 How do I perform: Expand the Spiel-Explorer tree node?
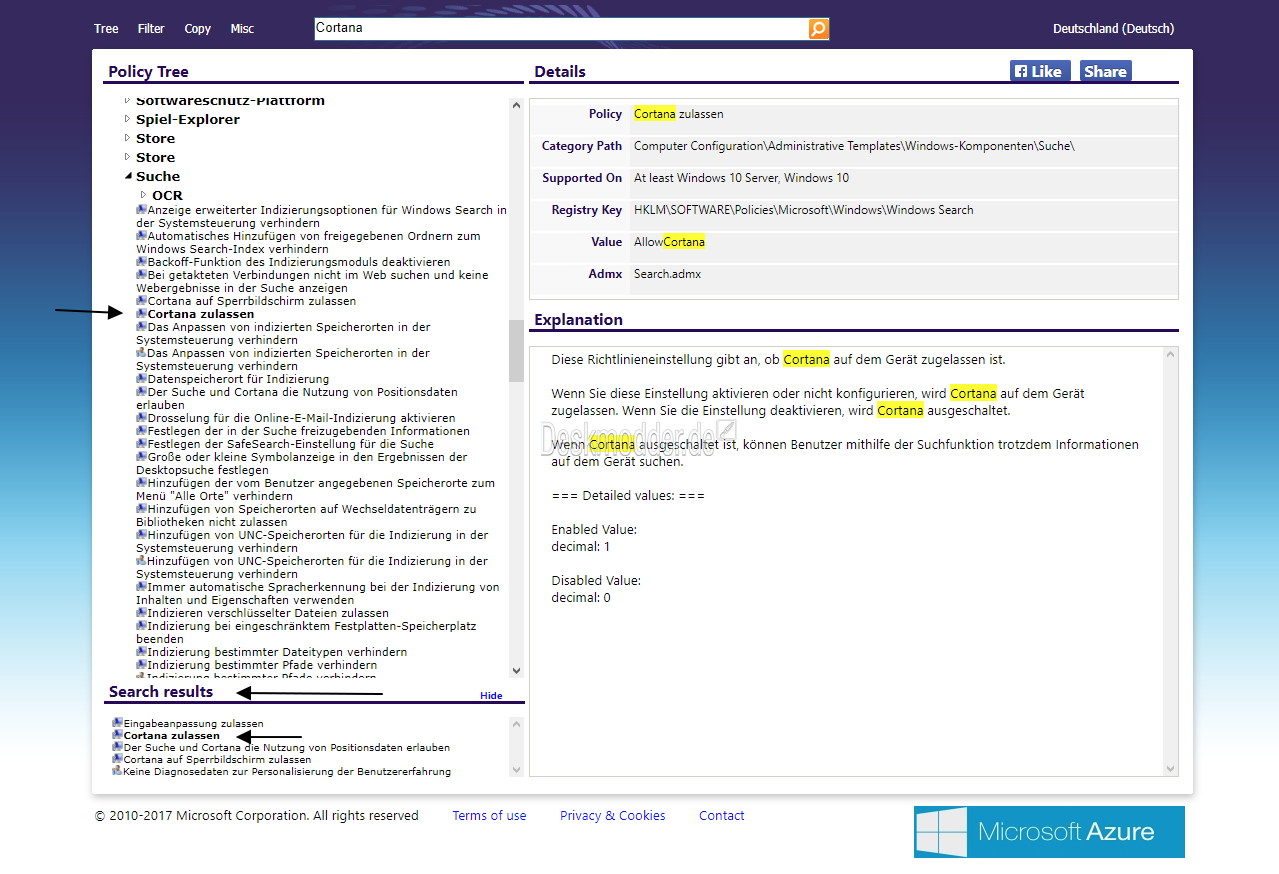click(127, 119)
